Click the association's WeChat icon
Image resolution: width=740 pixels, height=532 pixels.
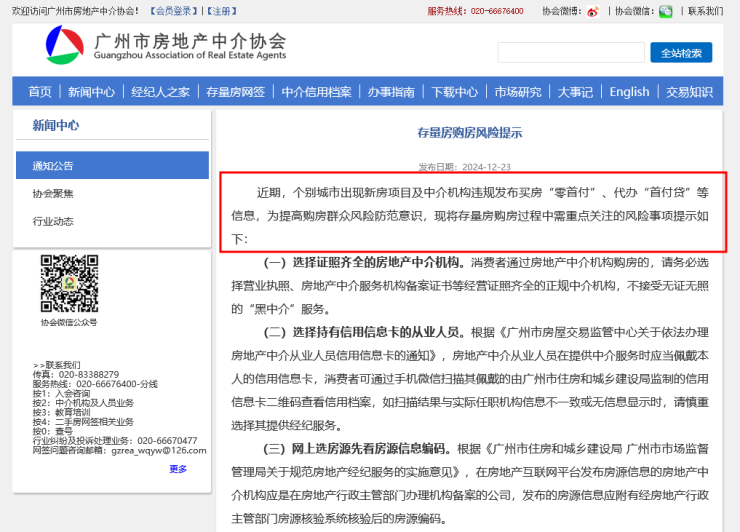(665, 11)
